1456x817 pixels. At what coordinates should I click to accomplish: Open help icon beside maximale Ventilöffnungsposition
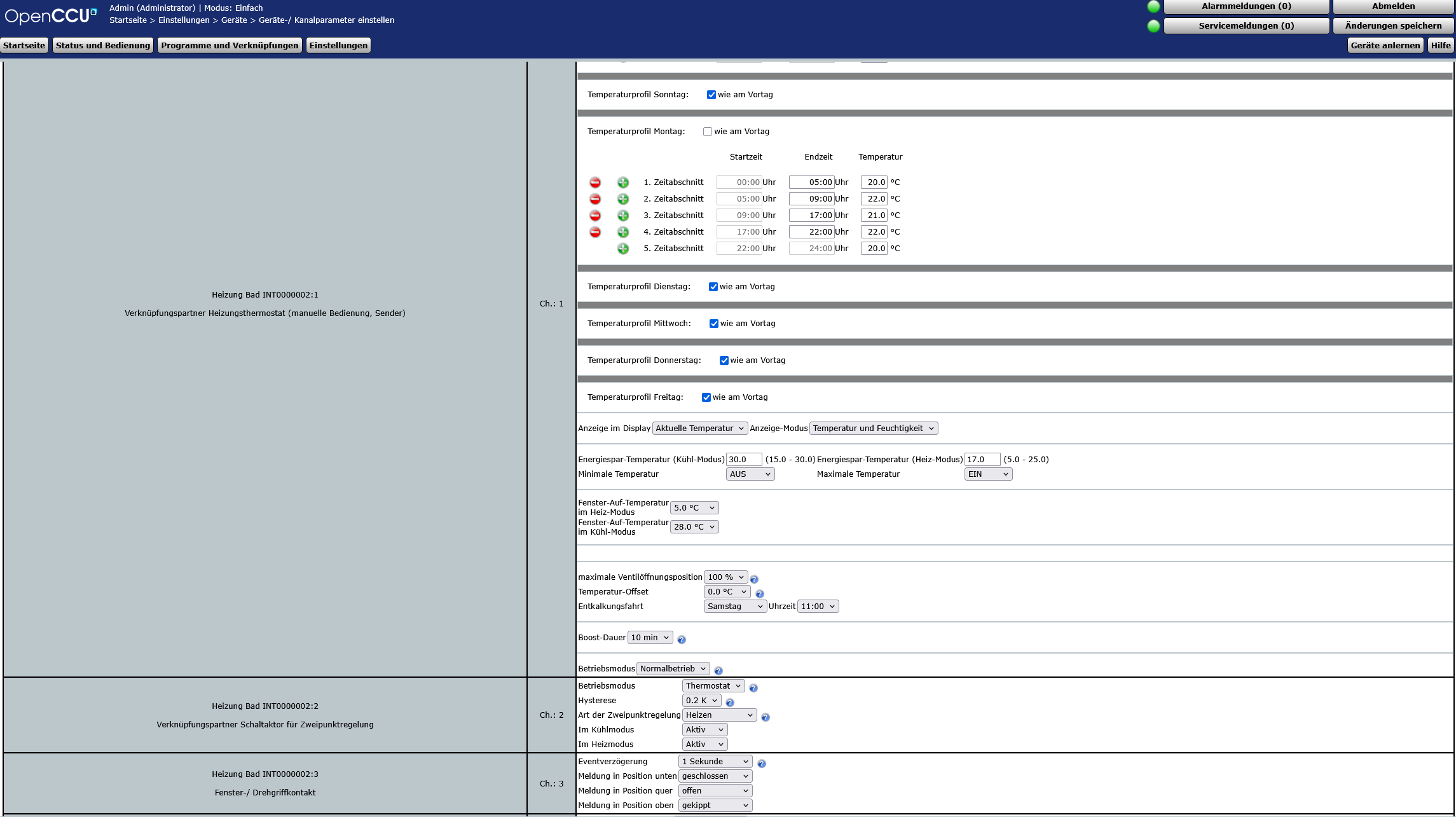(754, 579)
